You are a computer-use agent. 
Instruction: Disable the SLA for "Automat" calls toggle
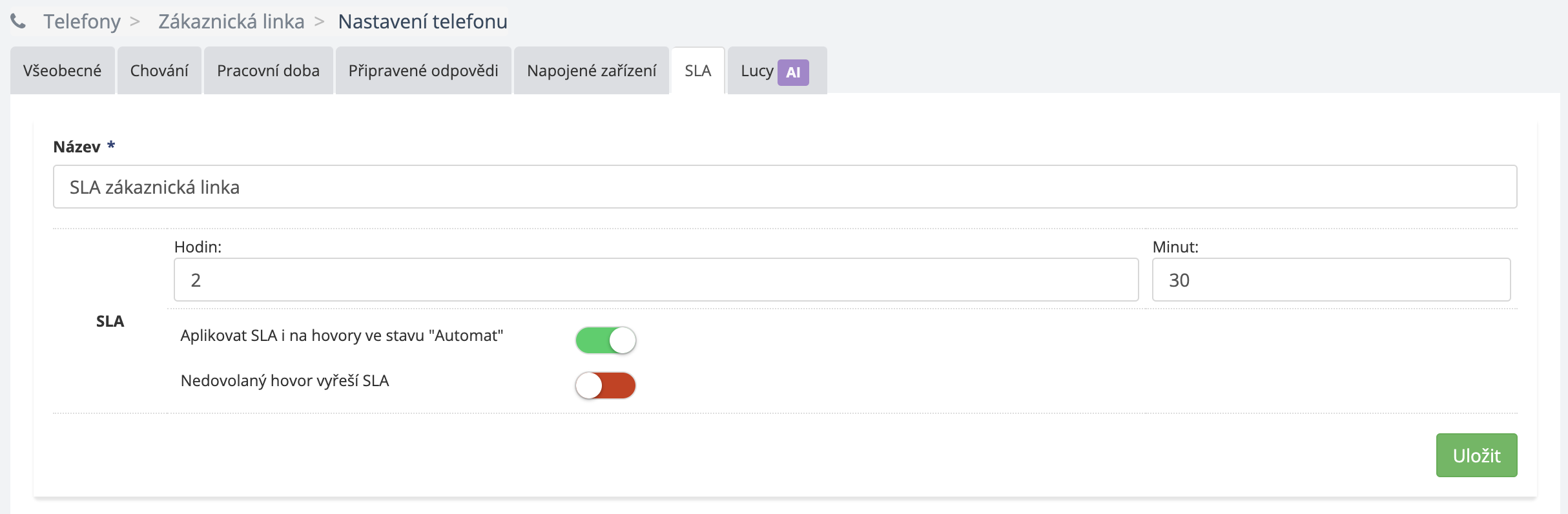pos(606,340)
